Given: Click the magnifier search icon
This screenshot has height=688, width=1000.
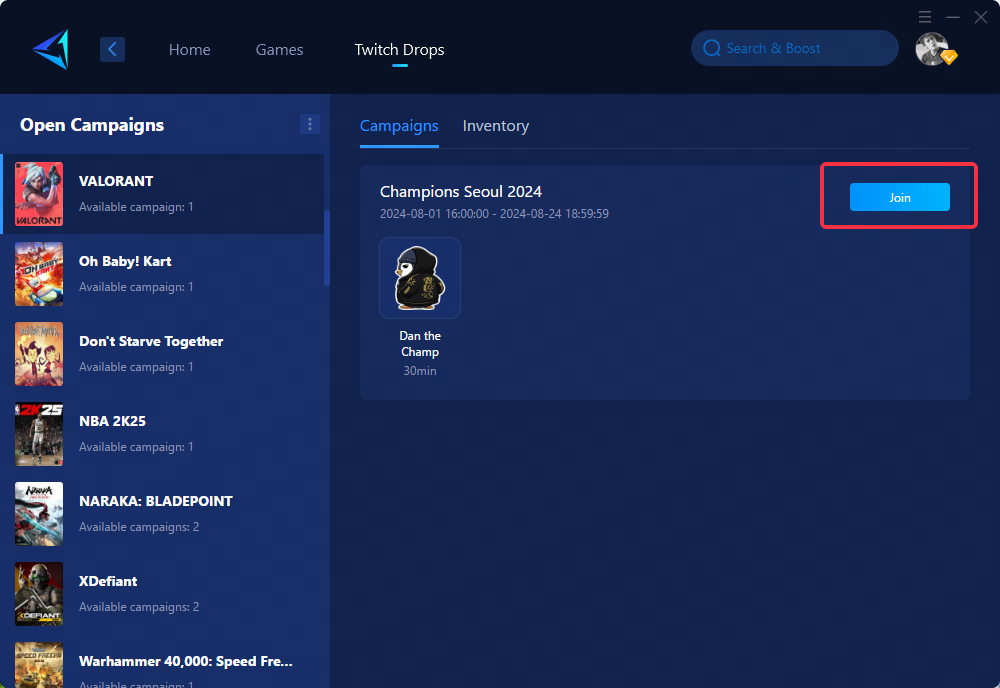Looking at the screenshot, I should (712, 48).
